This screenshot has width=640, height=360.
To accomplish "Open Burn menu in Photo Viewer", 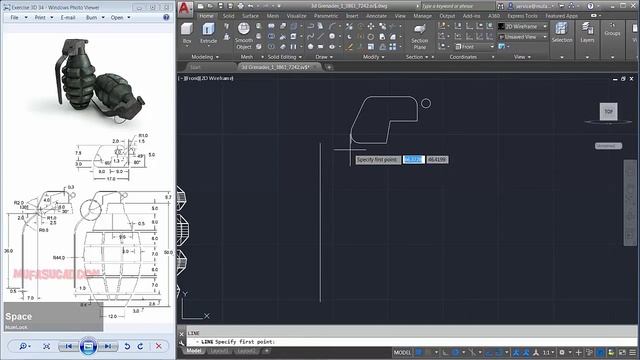I will pos(95,18).
